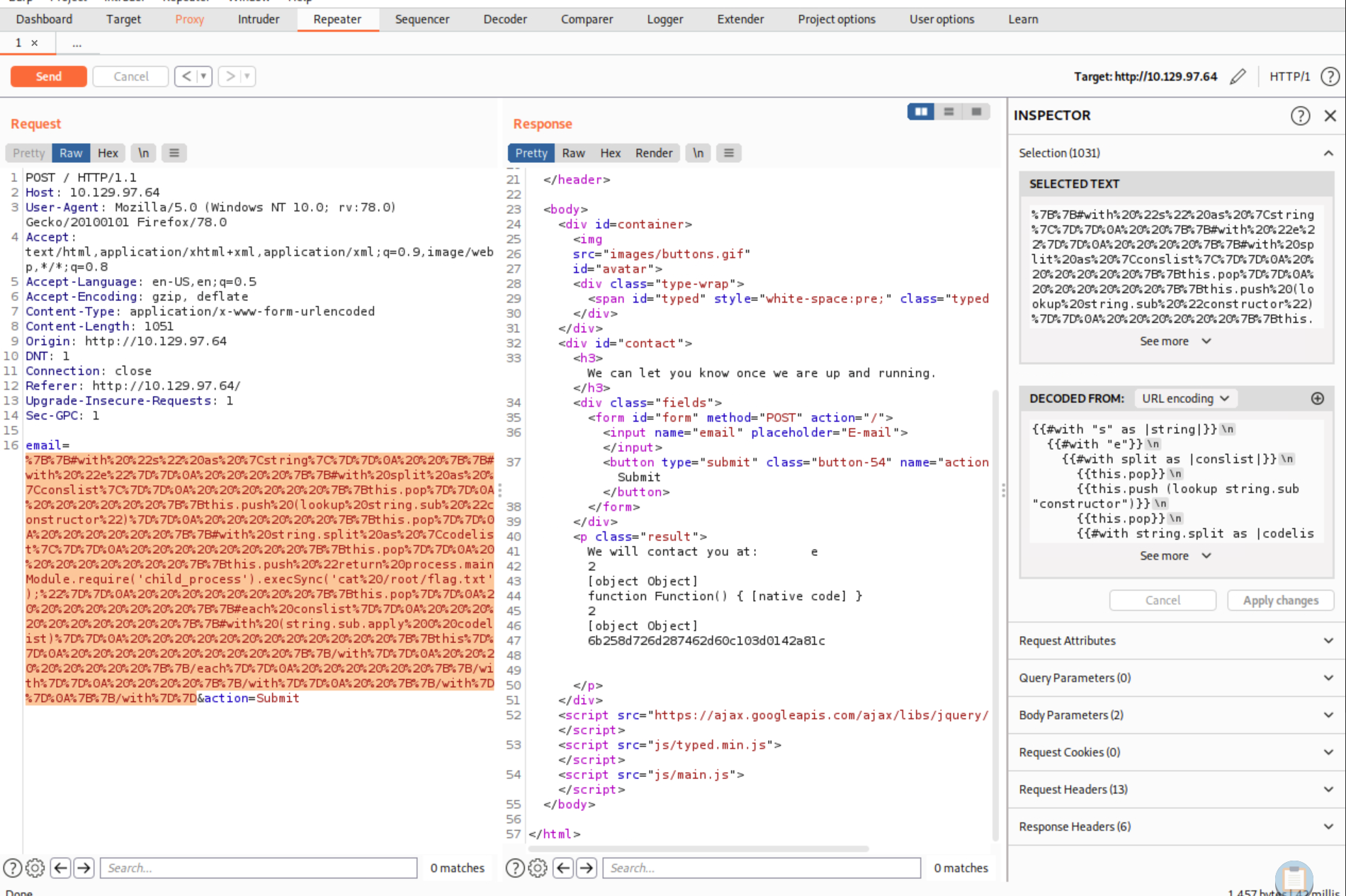The image size is (1346, 896).
Task: Select combined tabbed layout icon
Action: tap(976, 111)
